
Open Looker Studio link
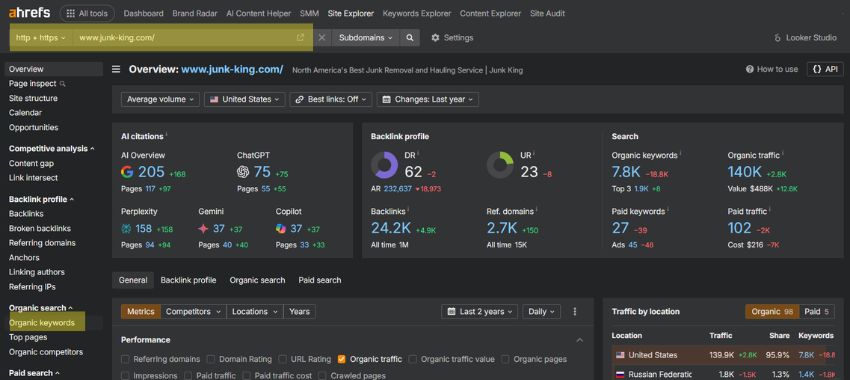pyautogui.click(x=806, y=38)
